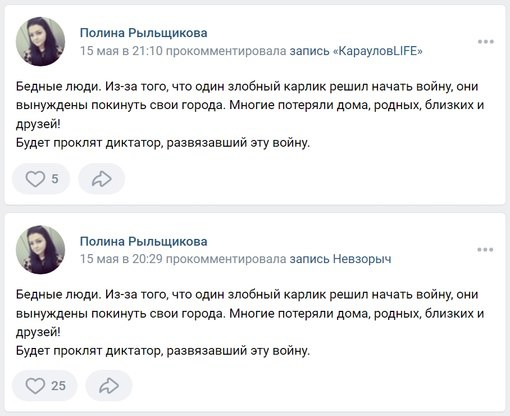The image size is (510, 416).
Task: Click the like count 25
Action: (x=58, y=386)
